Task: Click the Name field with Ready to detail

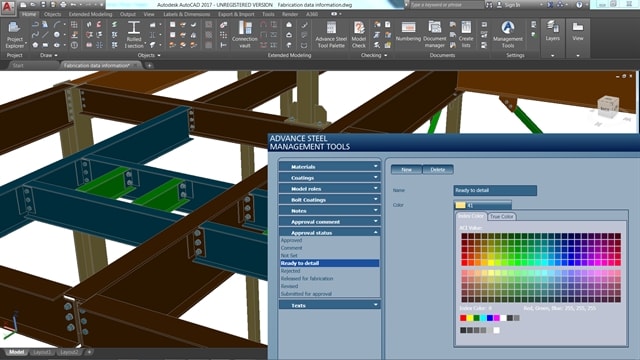Action: coord(495,190)
